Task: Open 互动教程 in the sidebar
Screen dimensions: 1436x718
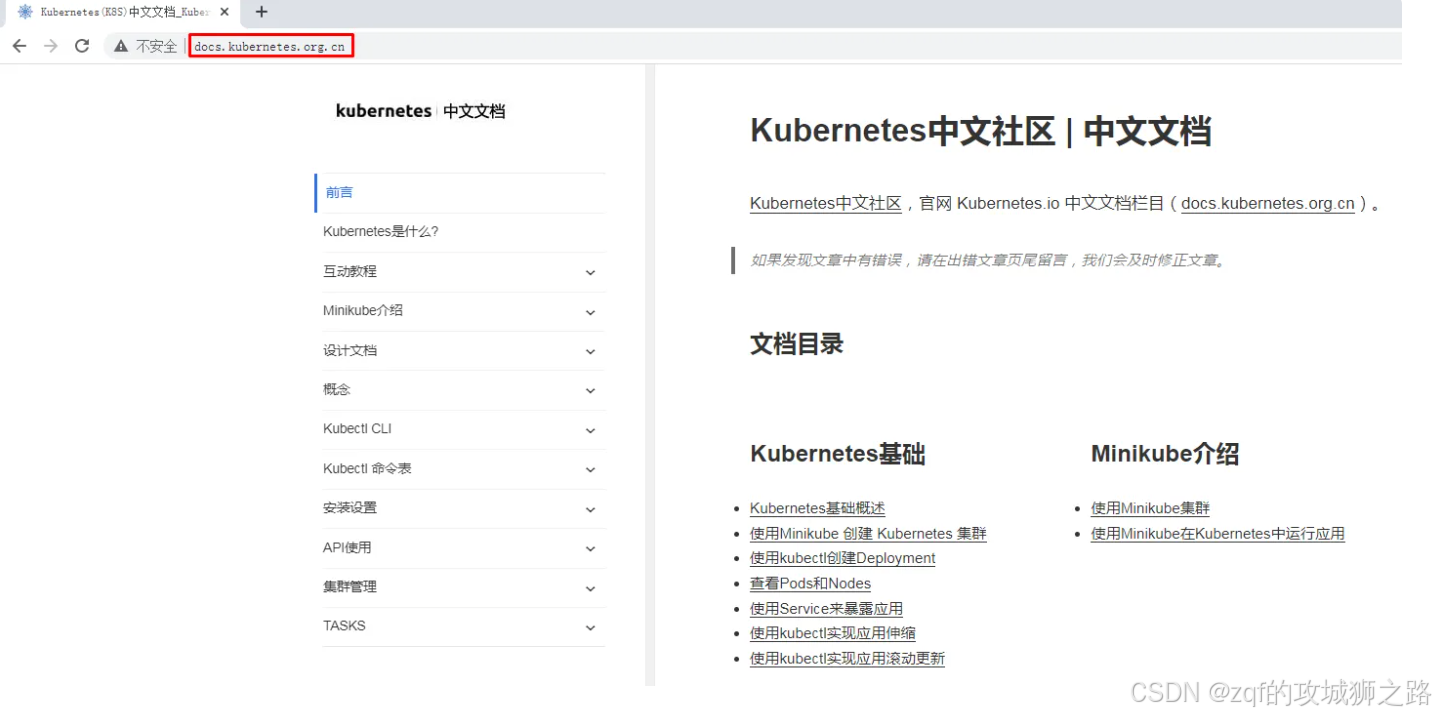Action: [x=350, y=271]
